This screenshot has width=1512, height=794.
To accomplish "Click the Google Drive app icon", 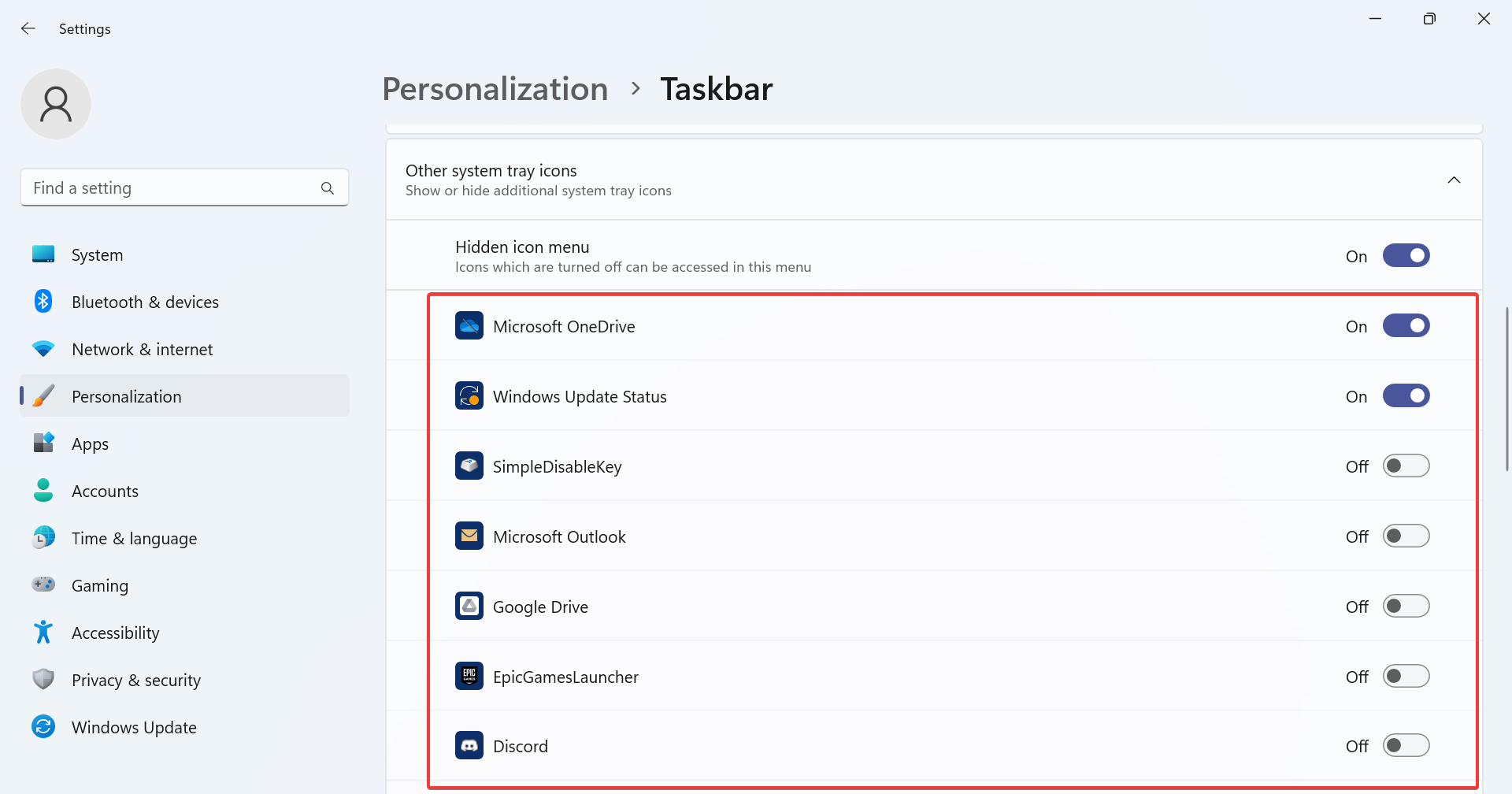I will click(469, 606).
